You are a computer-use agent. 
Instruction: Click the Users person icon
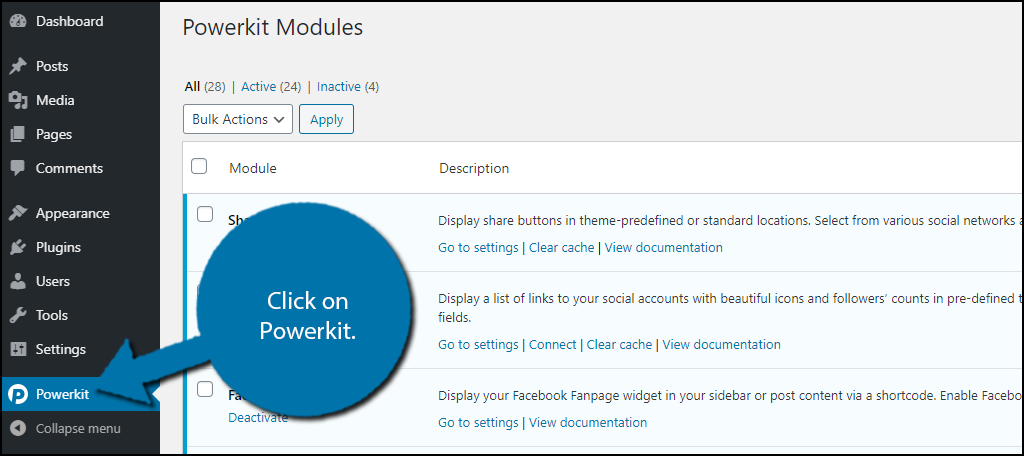point(18,282)
